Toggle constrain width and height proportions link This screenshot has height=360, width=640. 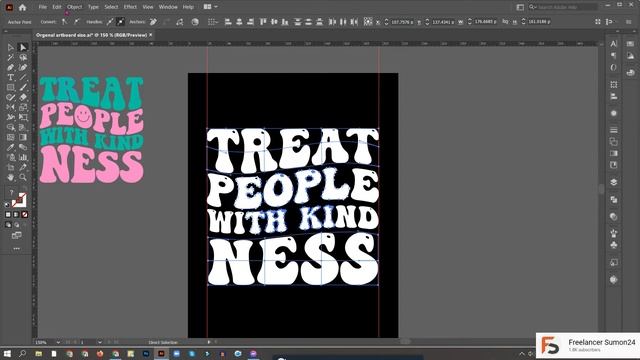[x=505, y=21]
